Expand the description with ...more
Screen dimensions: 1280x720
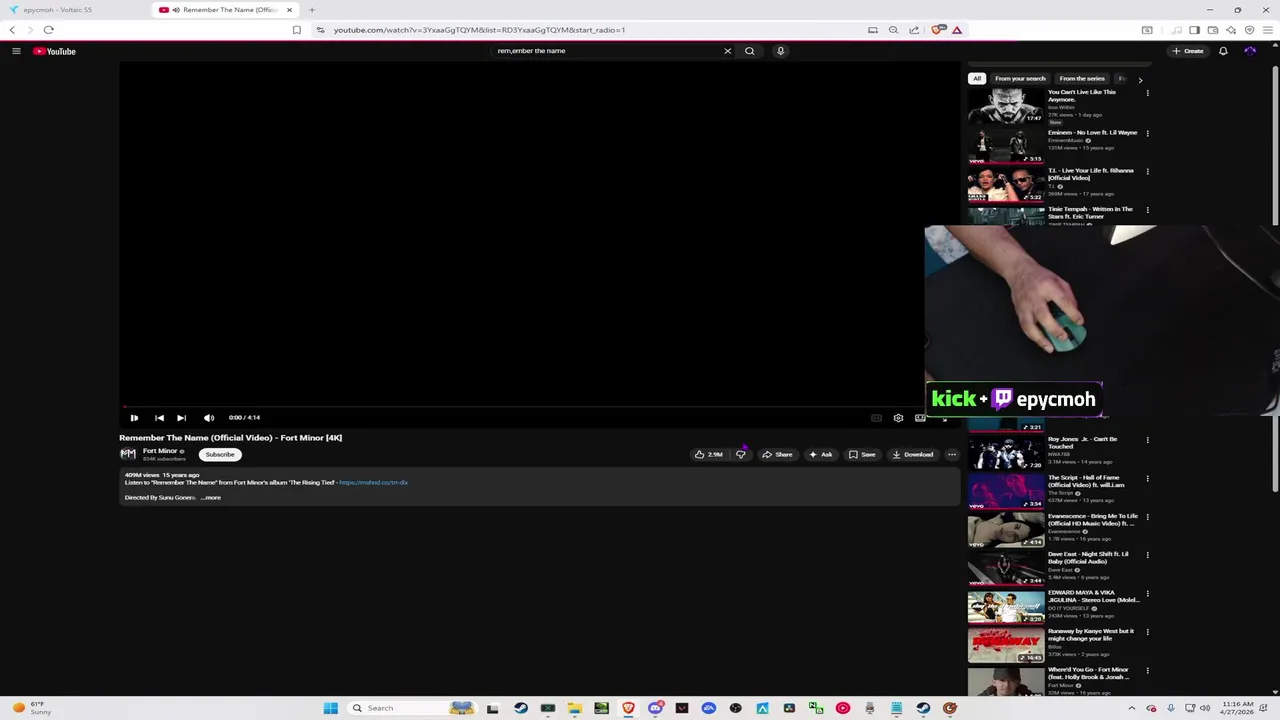click(x=211, y=497)
